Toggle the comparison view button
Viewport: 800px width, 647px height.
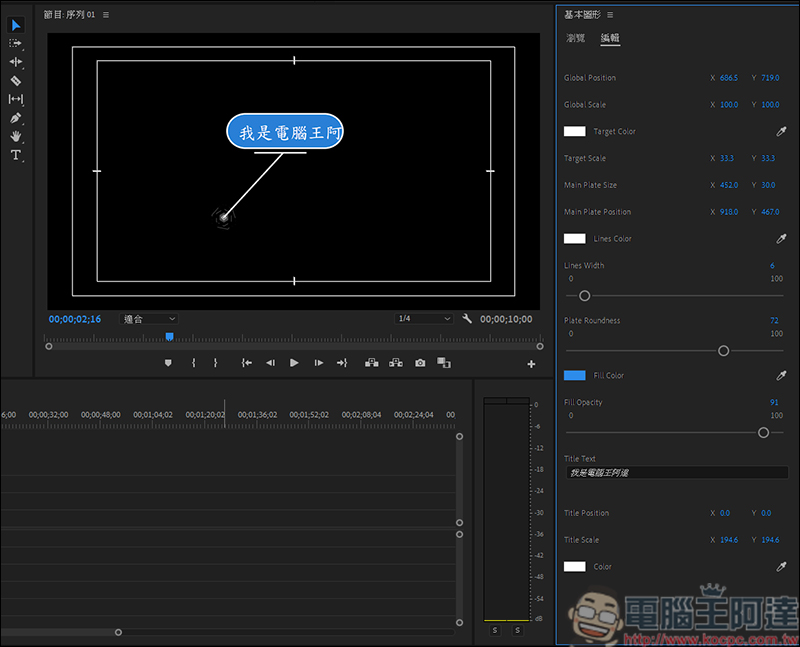[x=444, y=363]
